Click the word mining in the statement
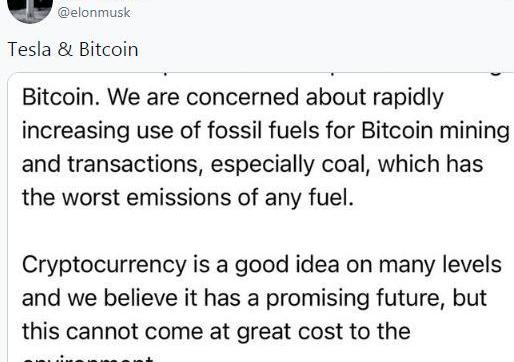 tap(474, 132)
